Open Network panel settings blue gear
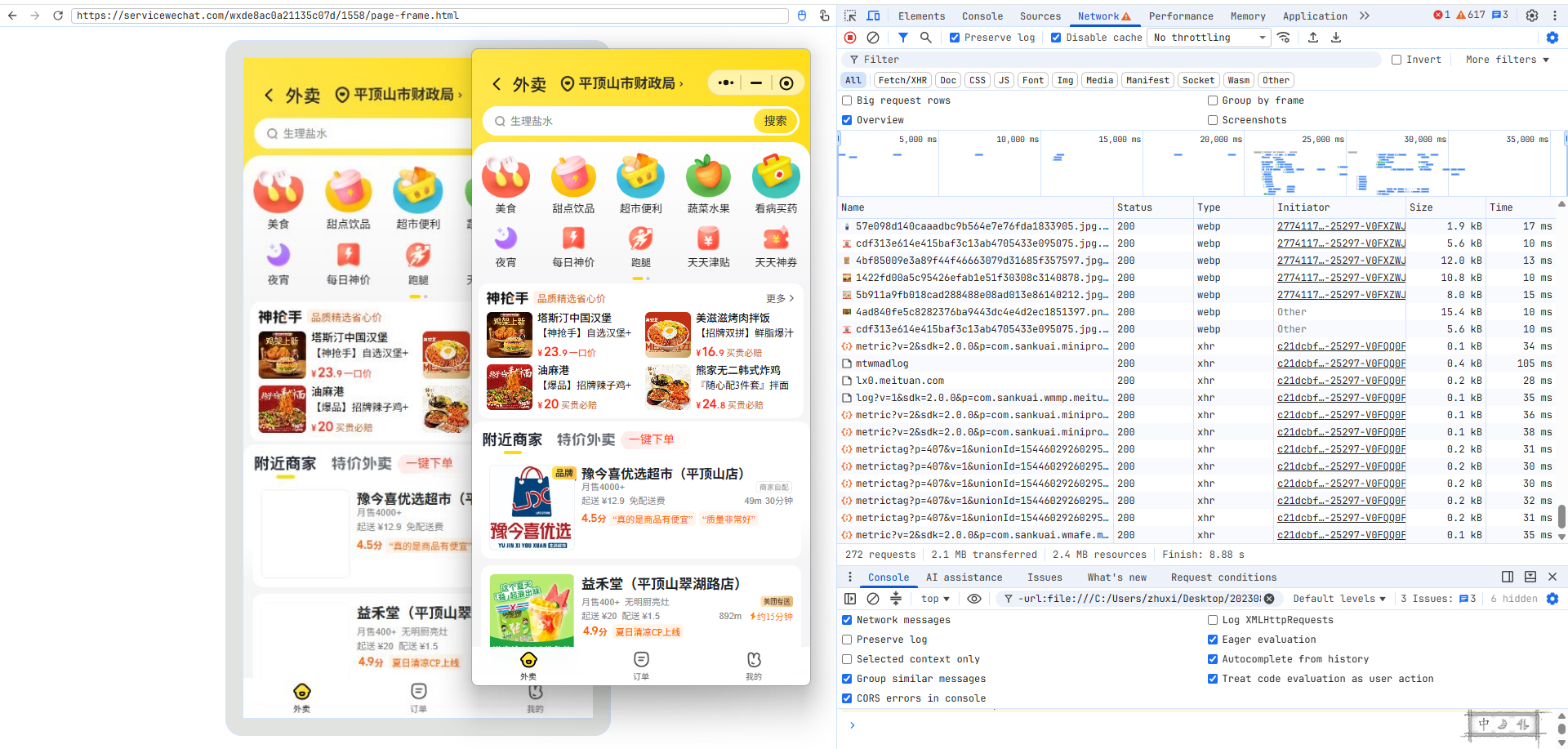1568x749 pixels. (1552, 38)
